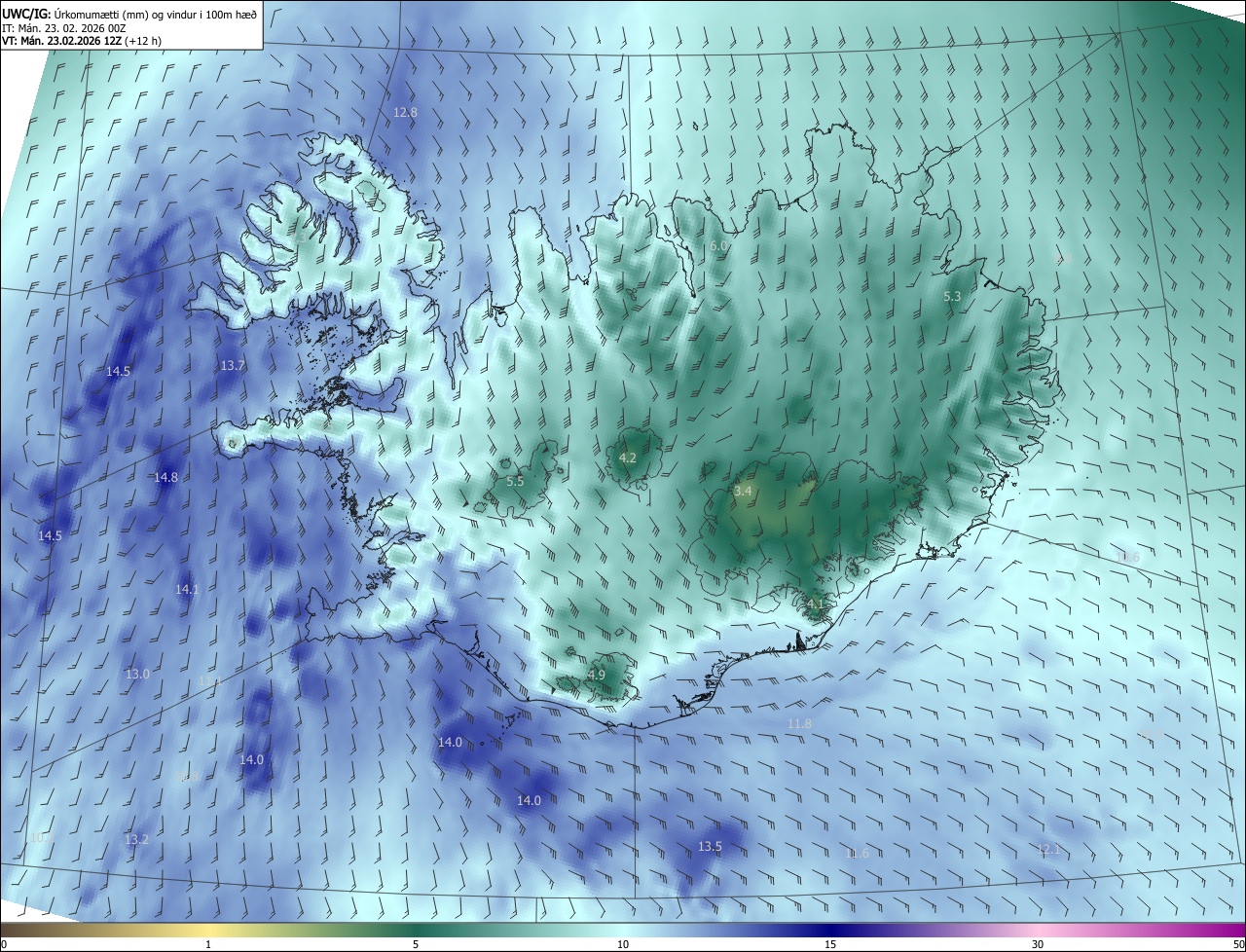Click the 4.1 value label near the southeast coast

[x=815, y=604]
